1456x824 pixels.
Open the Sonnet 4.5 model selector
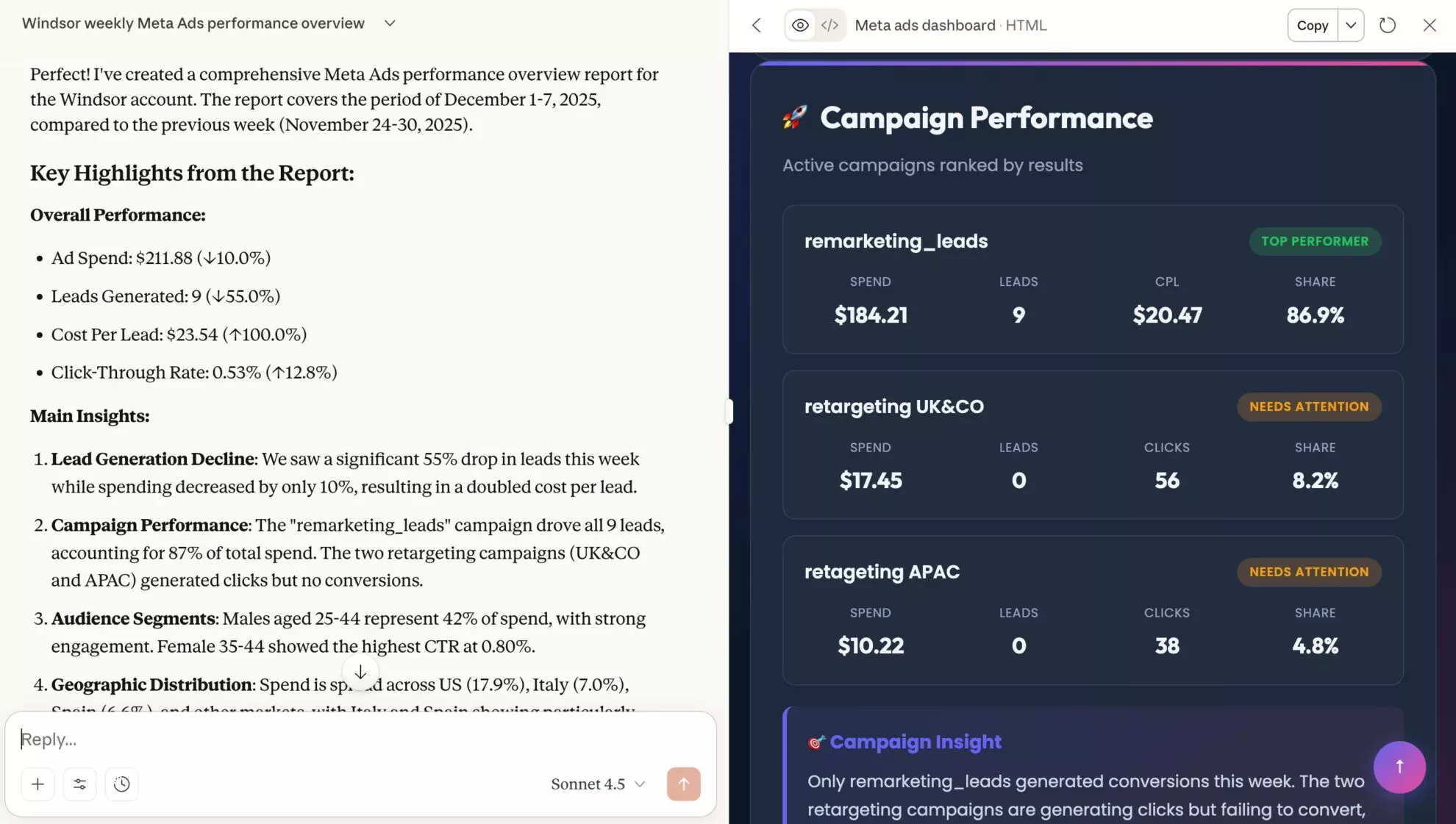tap(597, 784)
